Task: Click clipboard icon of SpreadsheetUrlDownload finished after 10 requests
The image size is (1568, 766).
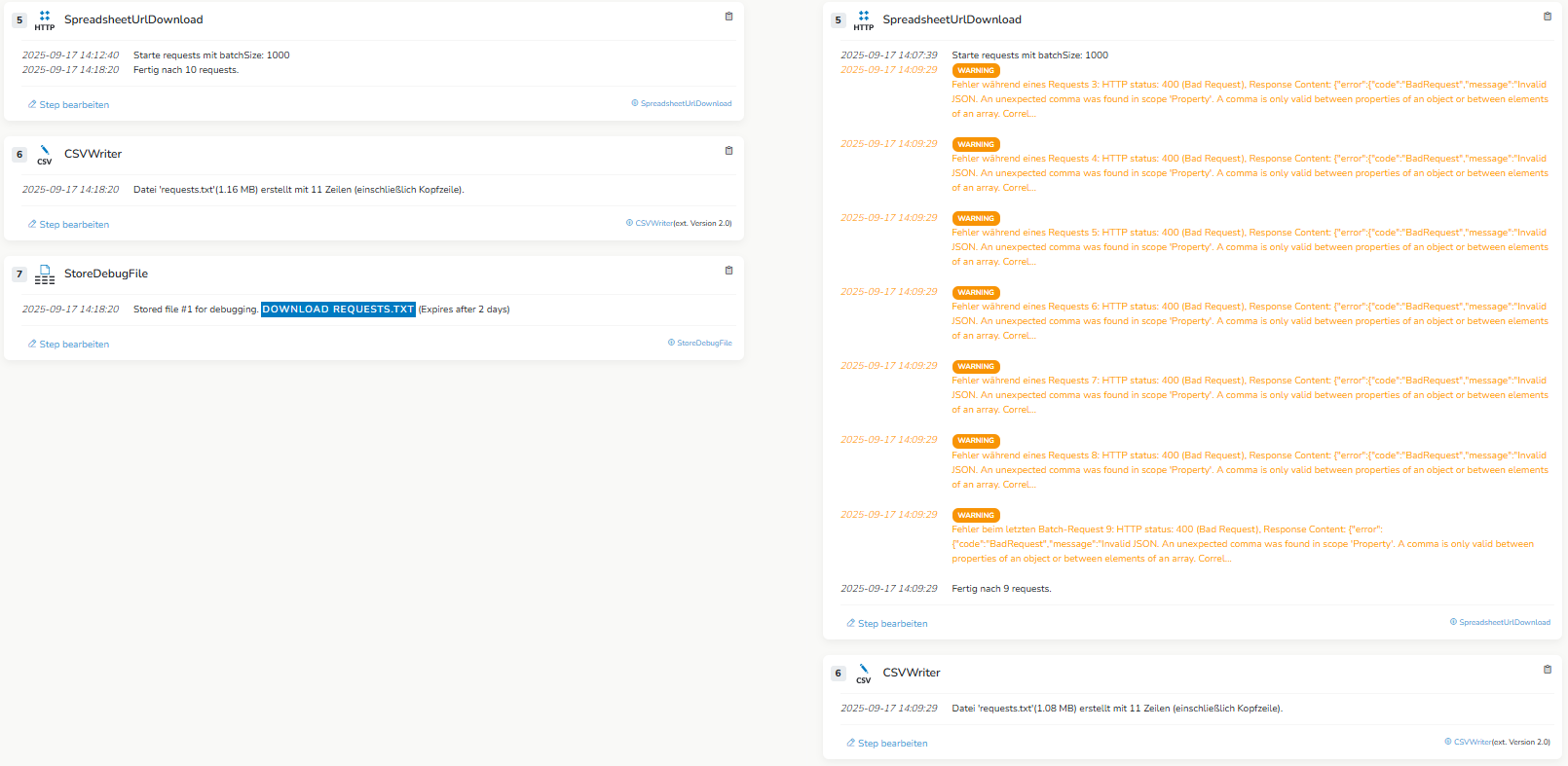Action: pos(728,17)
